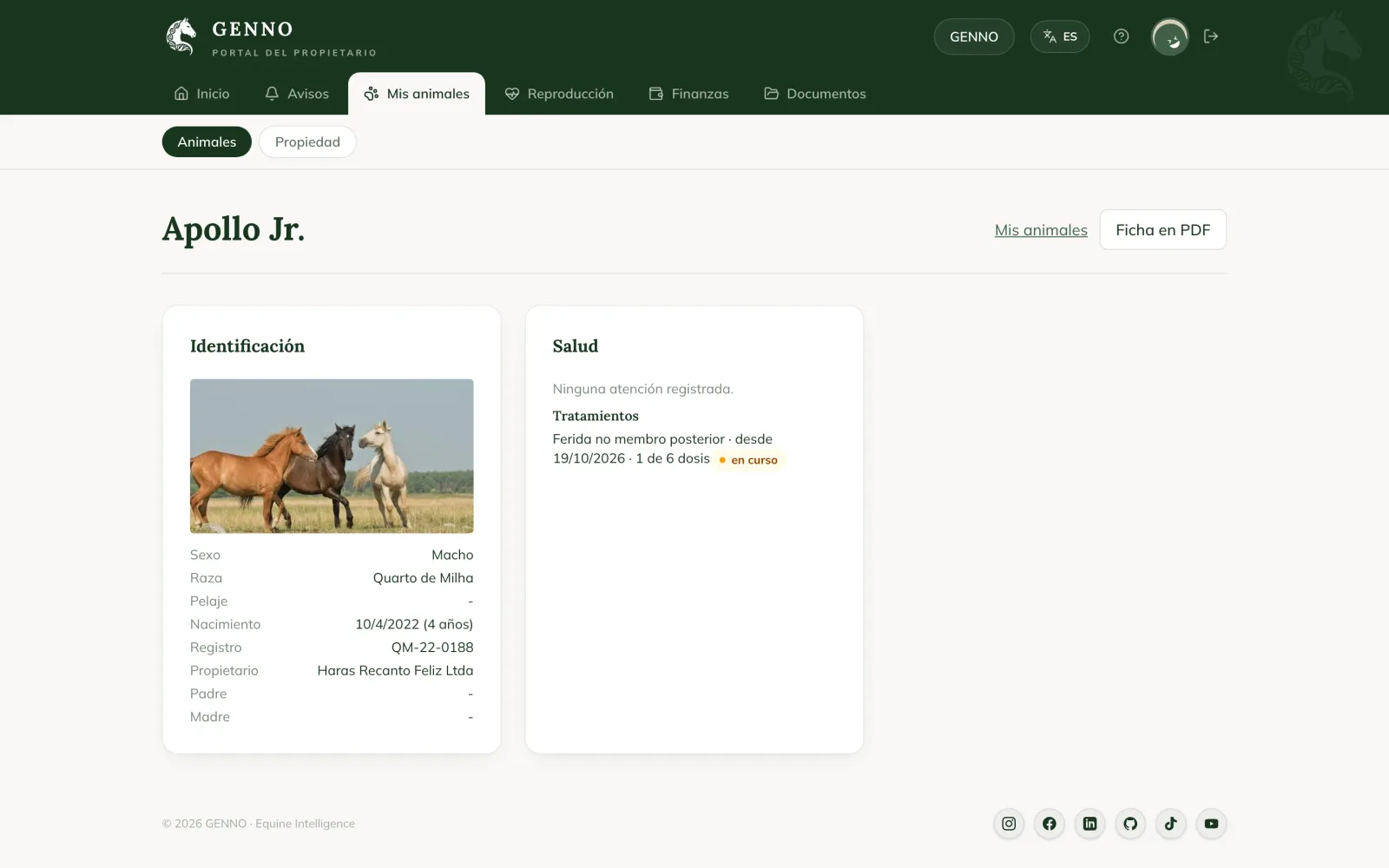
Task: Open the GitHub footer icon
Action: (x=1130, y=824)
